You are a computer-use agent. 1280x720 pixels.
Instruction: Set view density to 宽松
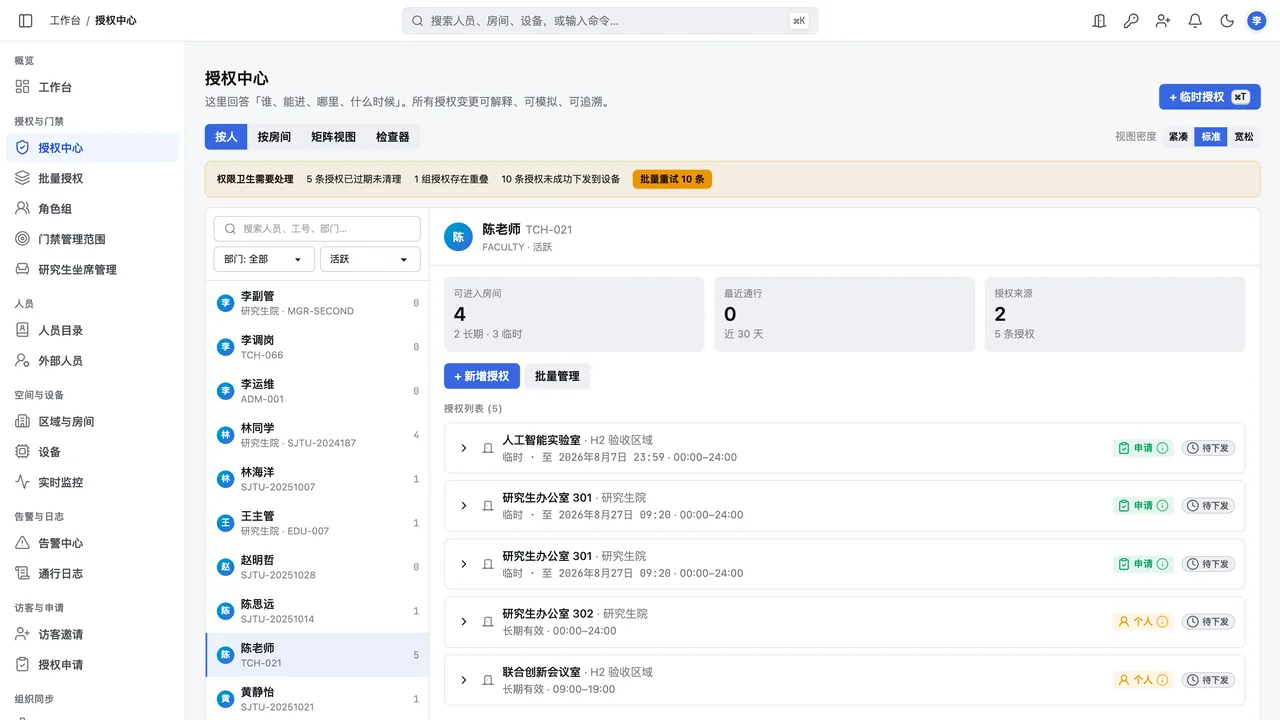(x=1244, y=137)
